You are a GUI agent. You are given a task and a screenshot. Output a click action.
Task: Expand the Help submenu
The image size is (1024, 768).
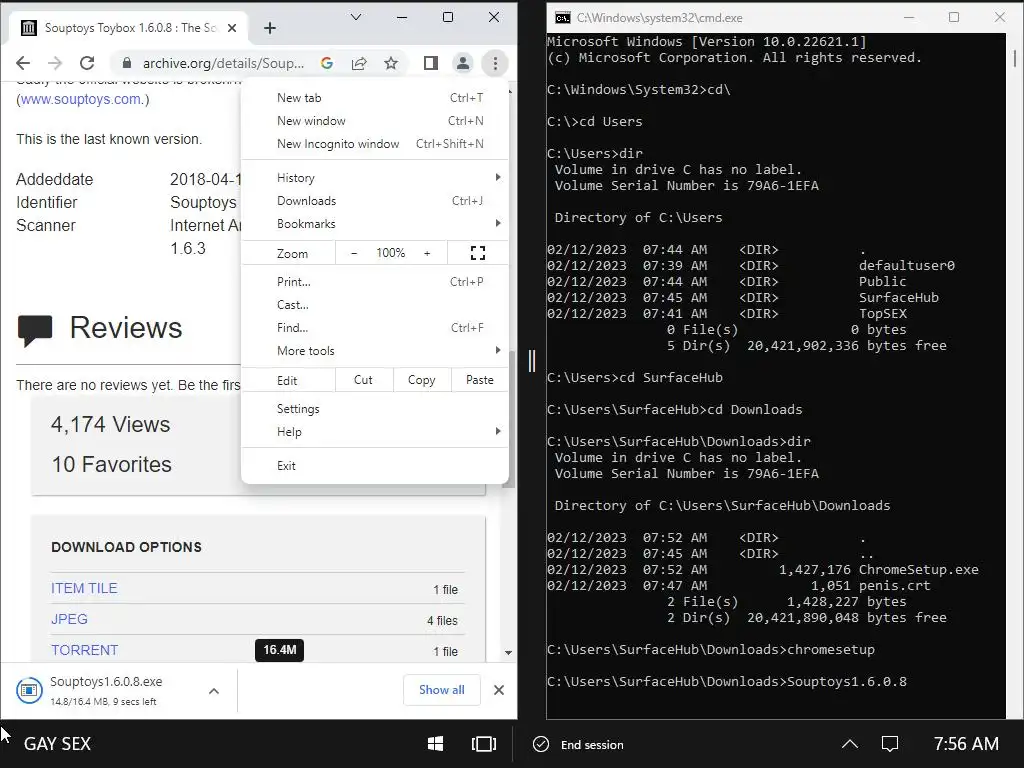tap(375, 431)
